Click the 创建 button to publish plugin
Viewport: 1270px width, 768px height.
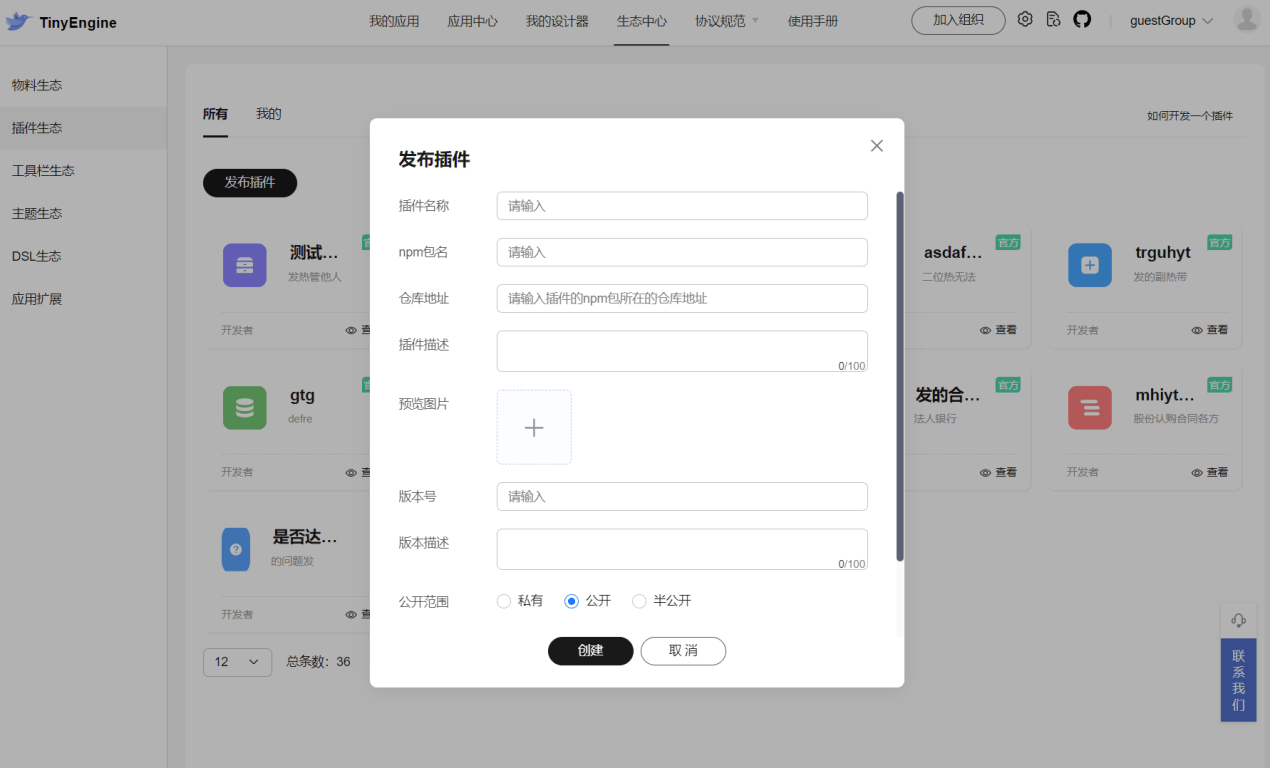tap(590, 651)
